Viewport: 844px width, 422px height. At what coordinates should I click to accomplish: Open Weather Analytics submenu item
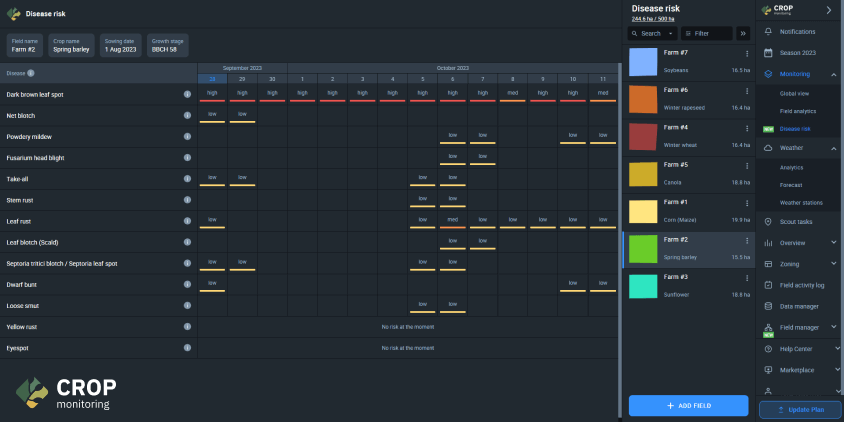click(791, 168)
